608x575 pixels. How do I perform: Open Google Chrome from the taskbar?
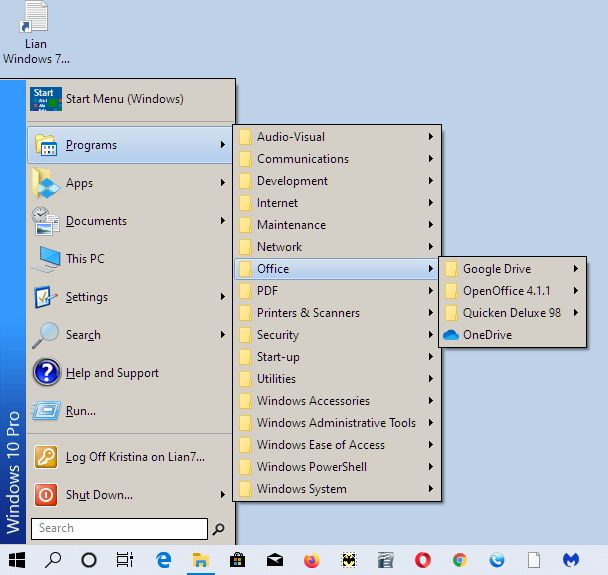[460, 560]
